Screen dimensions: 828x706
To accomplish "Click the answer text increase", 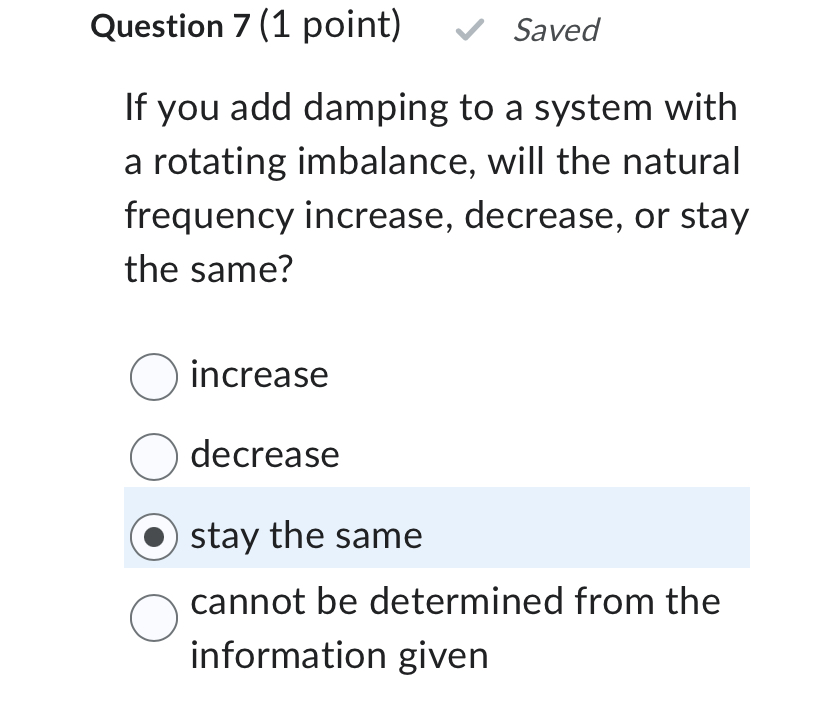I will click(258, 376).
